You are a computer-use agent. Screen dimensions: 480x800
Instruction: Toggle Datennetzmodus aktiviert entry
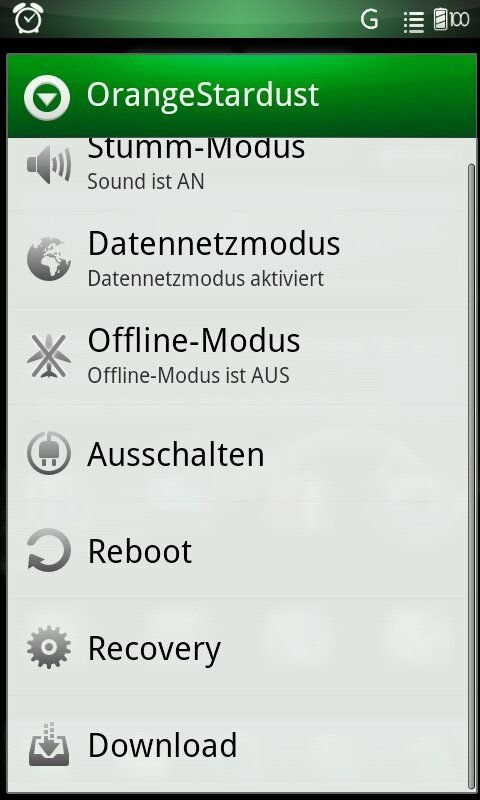(x=238, y=259)
